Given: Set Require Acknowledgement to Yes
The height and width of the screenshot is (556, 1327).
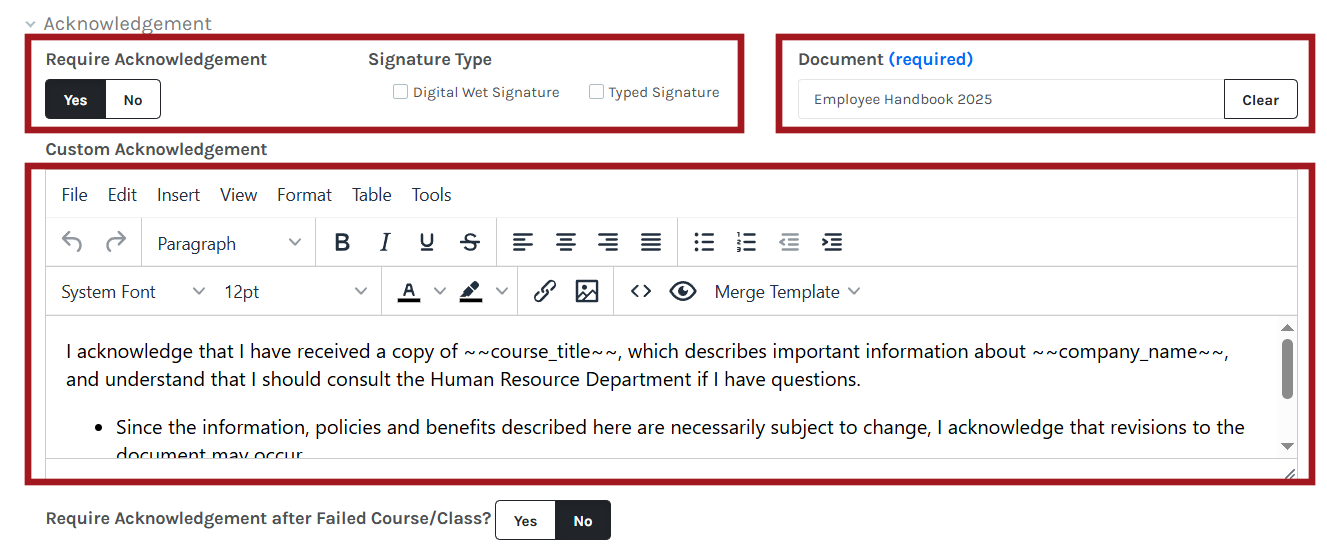Looking at the screenshot, I should 76,99.
